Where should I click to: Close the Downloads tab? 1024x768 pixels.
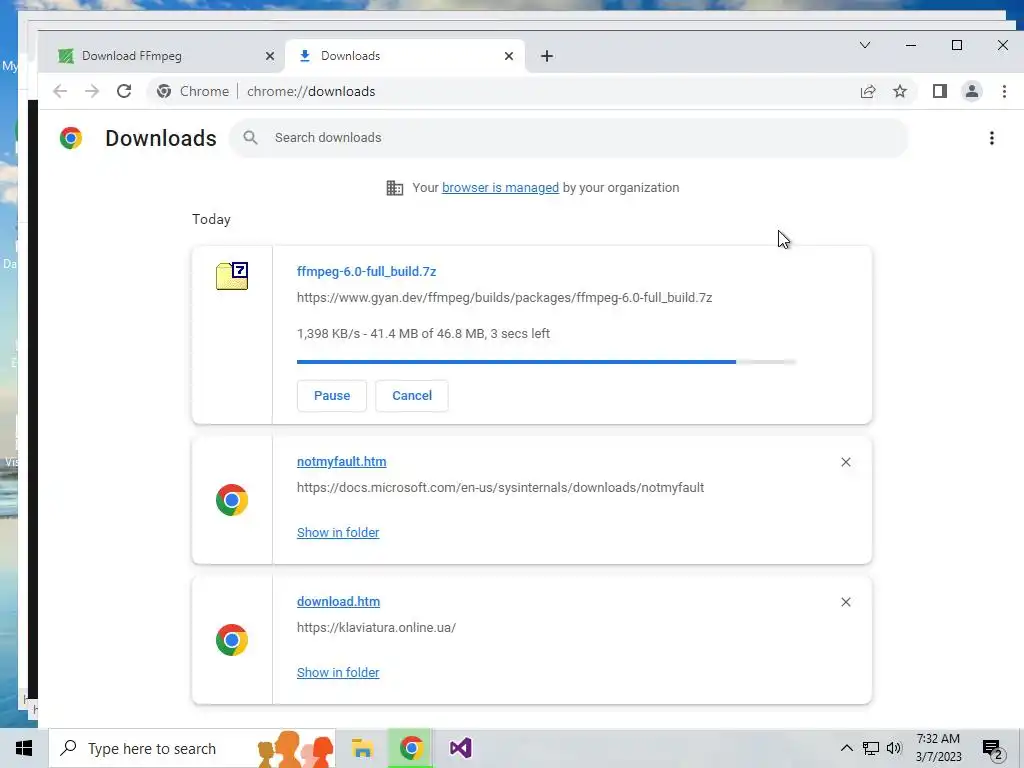[509, 56]
